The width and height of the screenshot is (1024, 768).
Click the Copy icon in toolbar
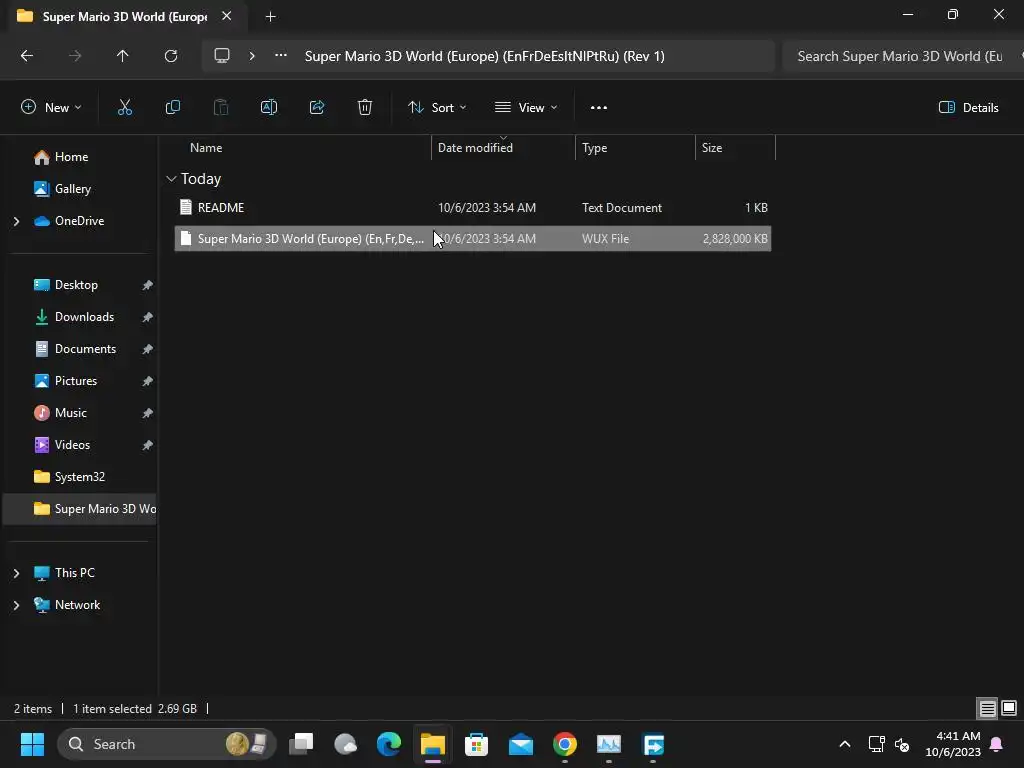[172, 108]
